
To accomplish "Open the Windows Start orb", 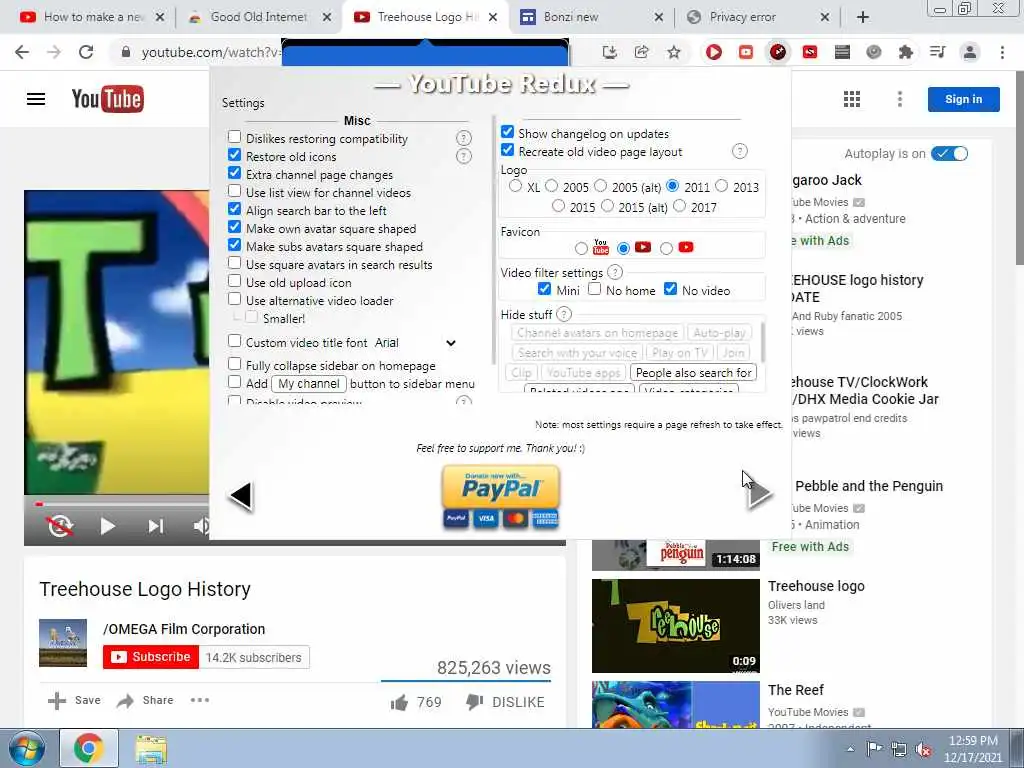I will coord(26,748).
